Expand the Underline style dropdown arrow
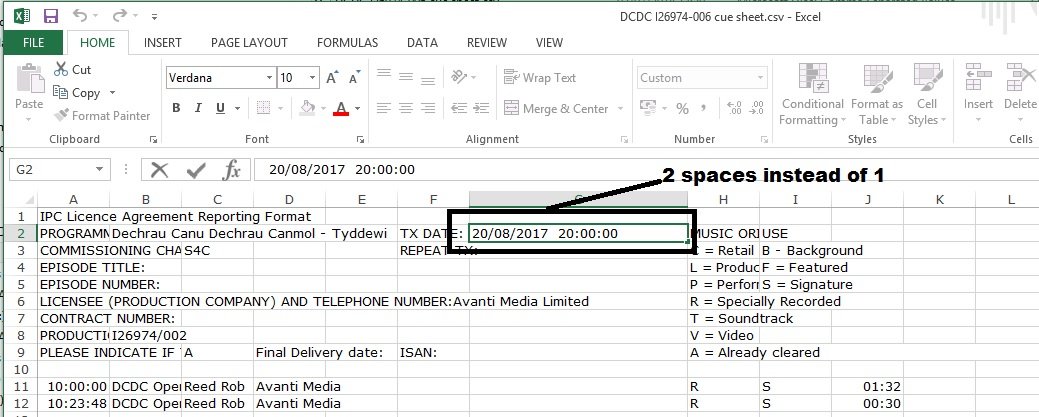 point(238,108)
